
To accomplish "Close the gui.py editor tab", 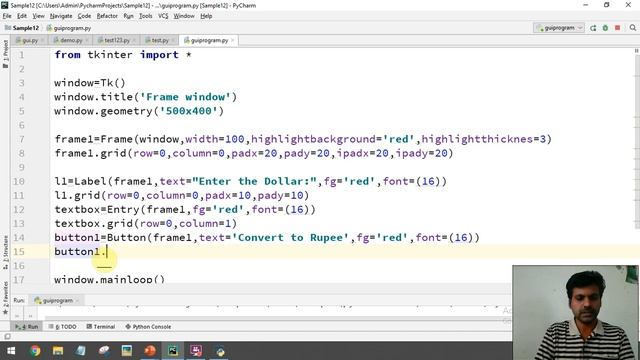I will pos(41,40).
